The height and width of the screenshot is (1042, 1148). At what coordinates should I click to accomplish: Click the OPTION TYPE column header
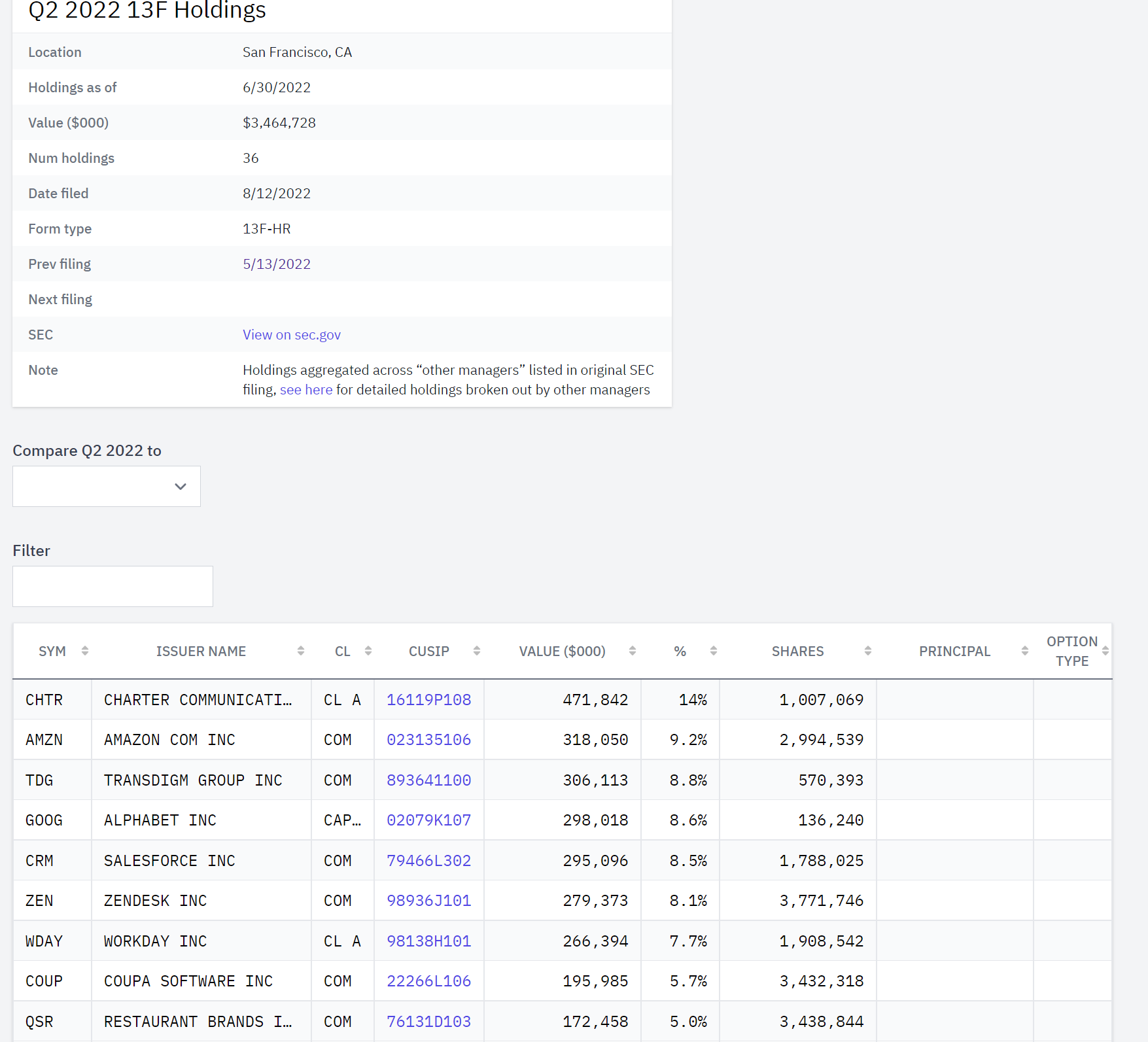(1072, 651)
